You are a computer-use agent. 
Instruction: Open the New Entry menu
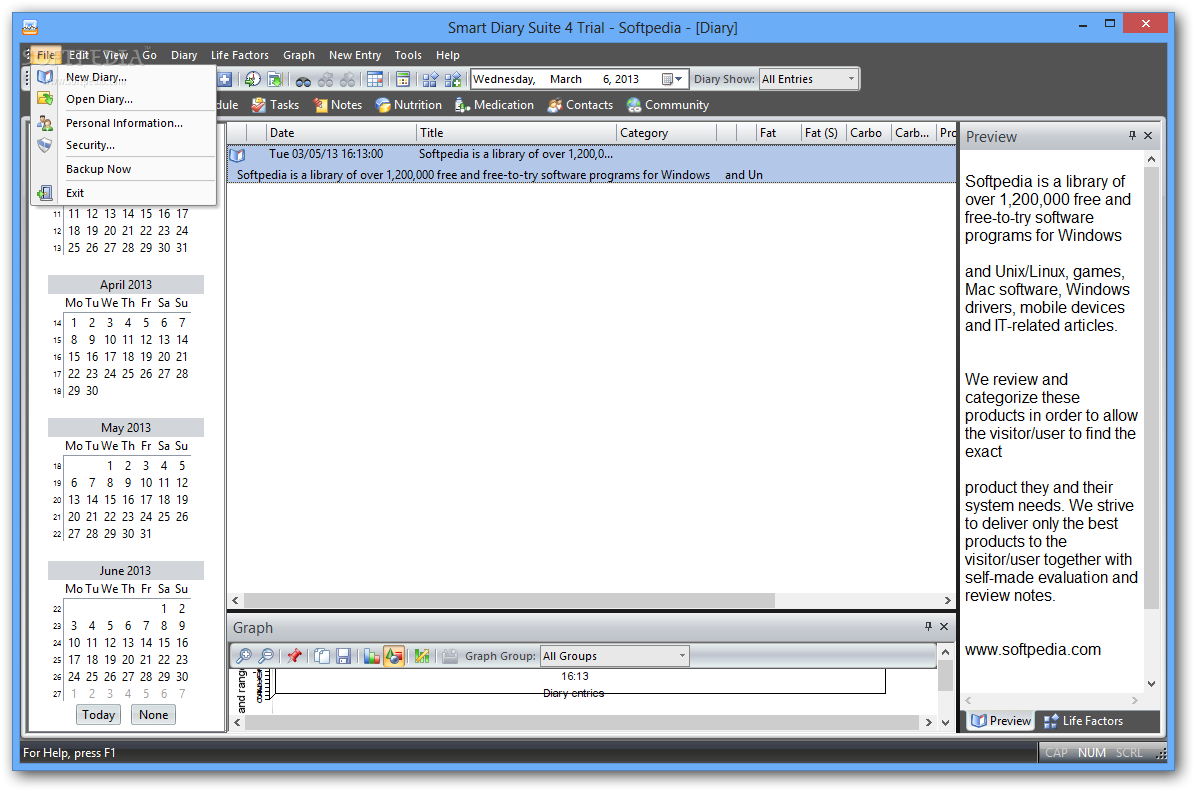click(x=355, y=55)
